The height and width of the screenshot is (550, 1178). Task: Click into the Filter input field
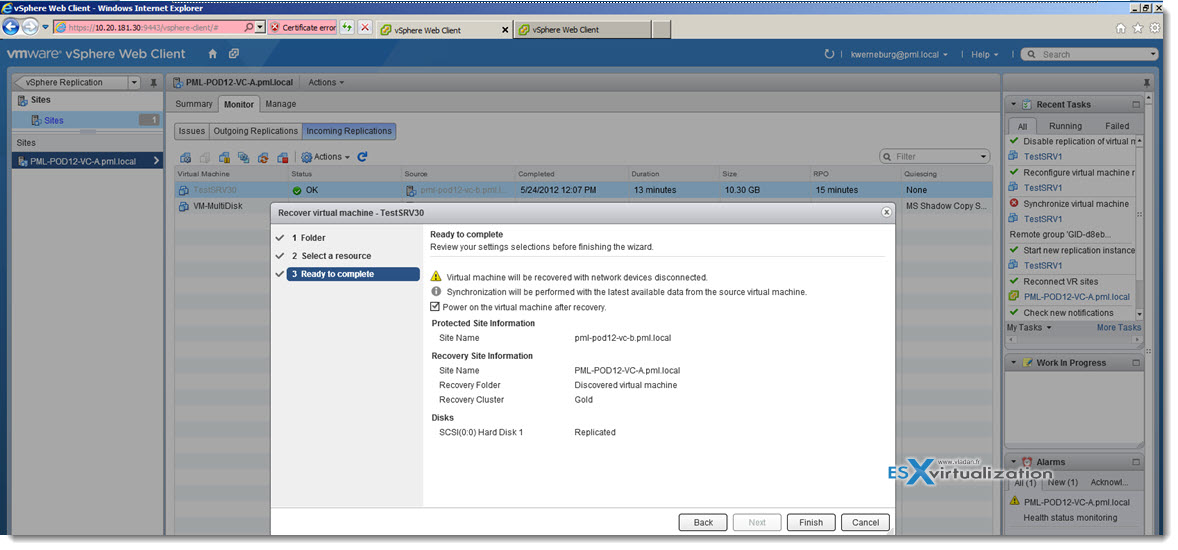point(936,157)
